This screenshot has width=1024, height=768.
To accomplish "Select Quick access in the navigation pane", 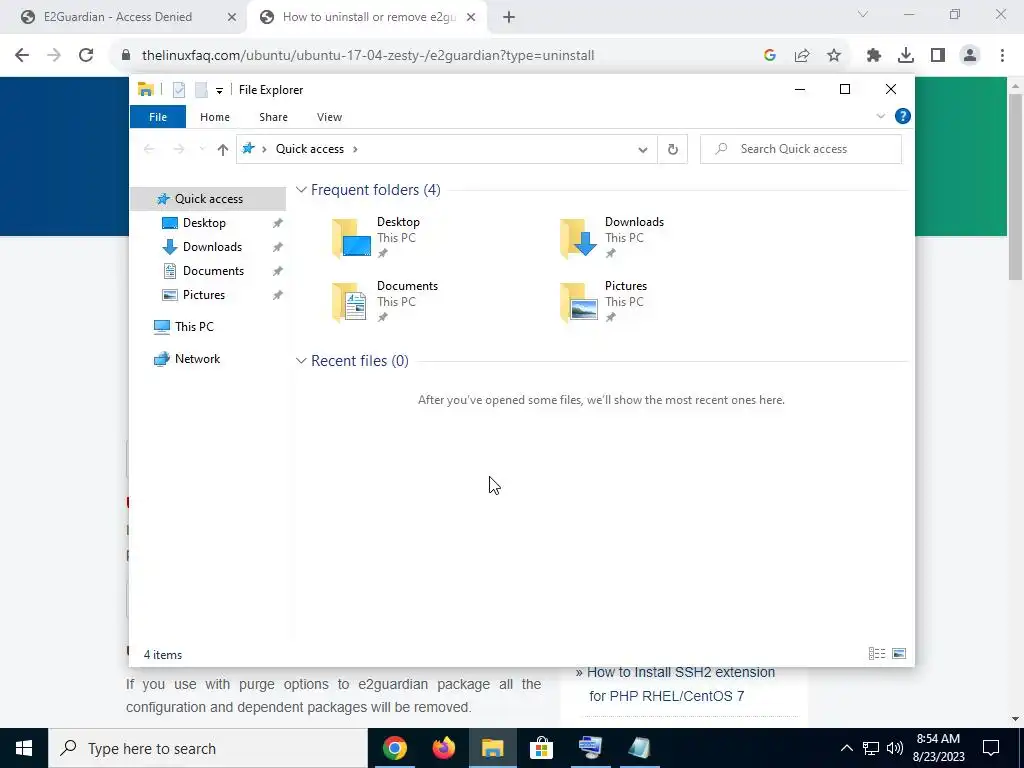I will tap(208, 199).
